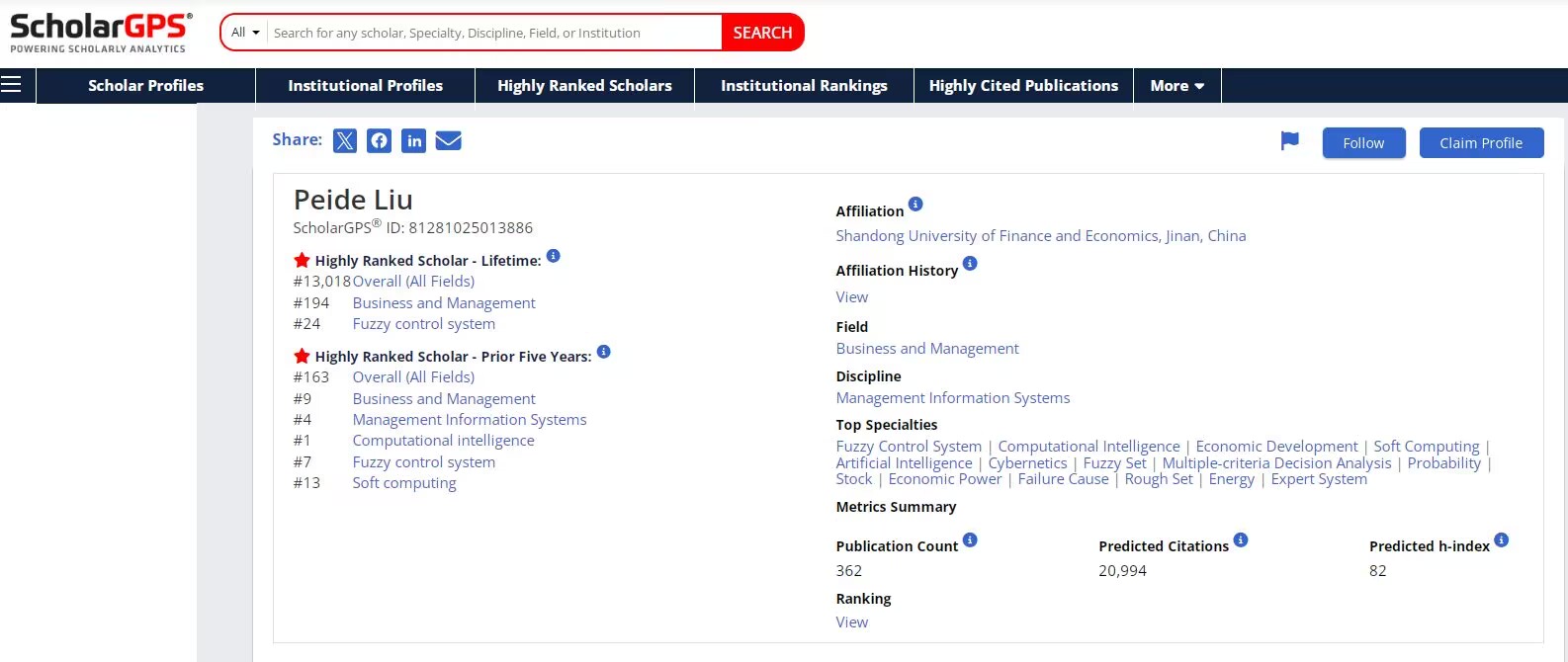Open the All search filter dropdown
The width and height of the screenshot is (1568, 662).
click(245, 33)
